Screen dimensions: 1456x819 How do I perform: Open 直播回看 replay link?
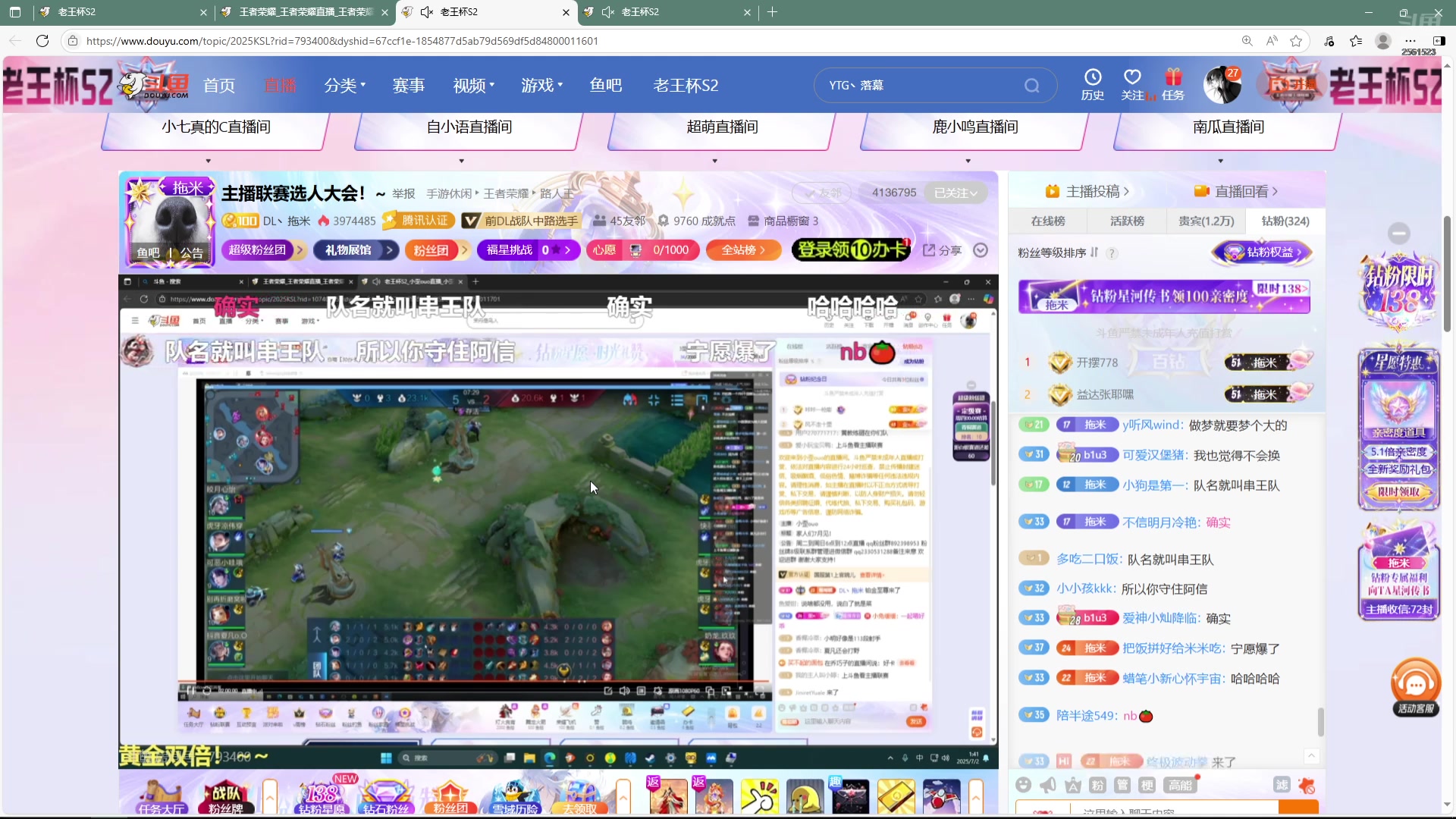[x=1236, y=191]
